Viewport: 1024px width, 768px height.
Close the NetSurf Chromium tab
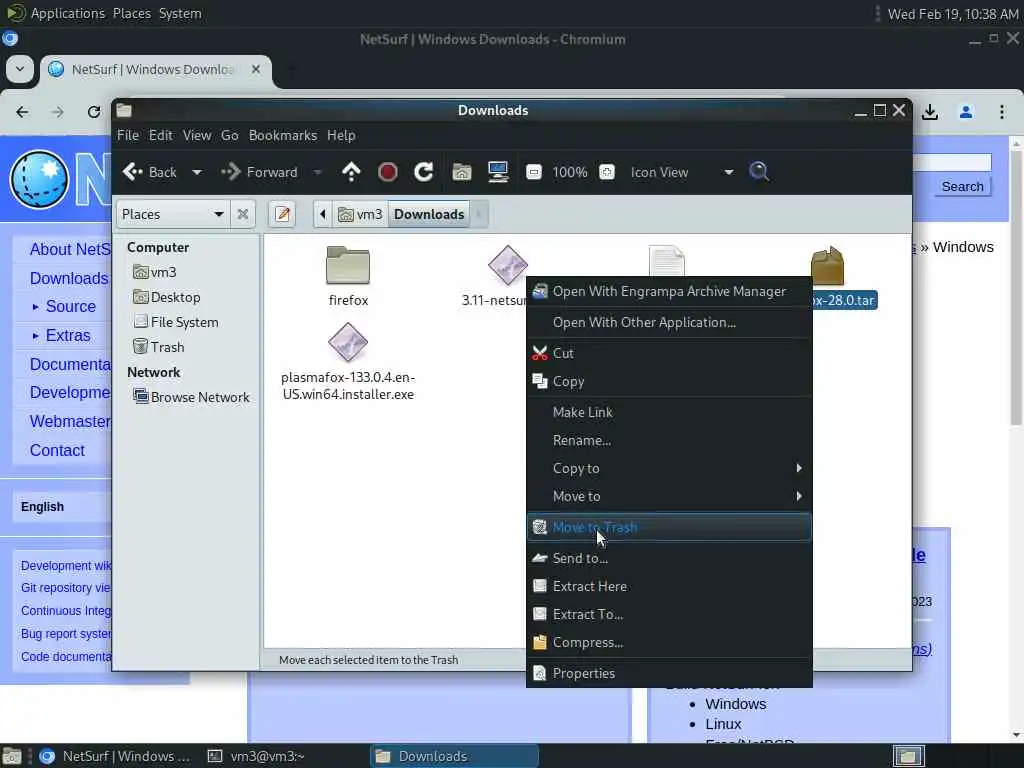pos(255,69)
